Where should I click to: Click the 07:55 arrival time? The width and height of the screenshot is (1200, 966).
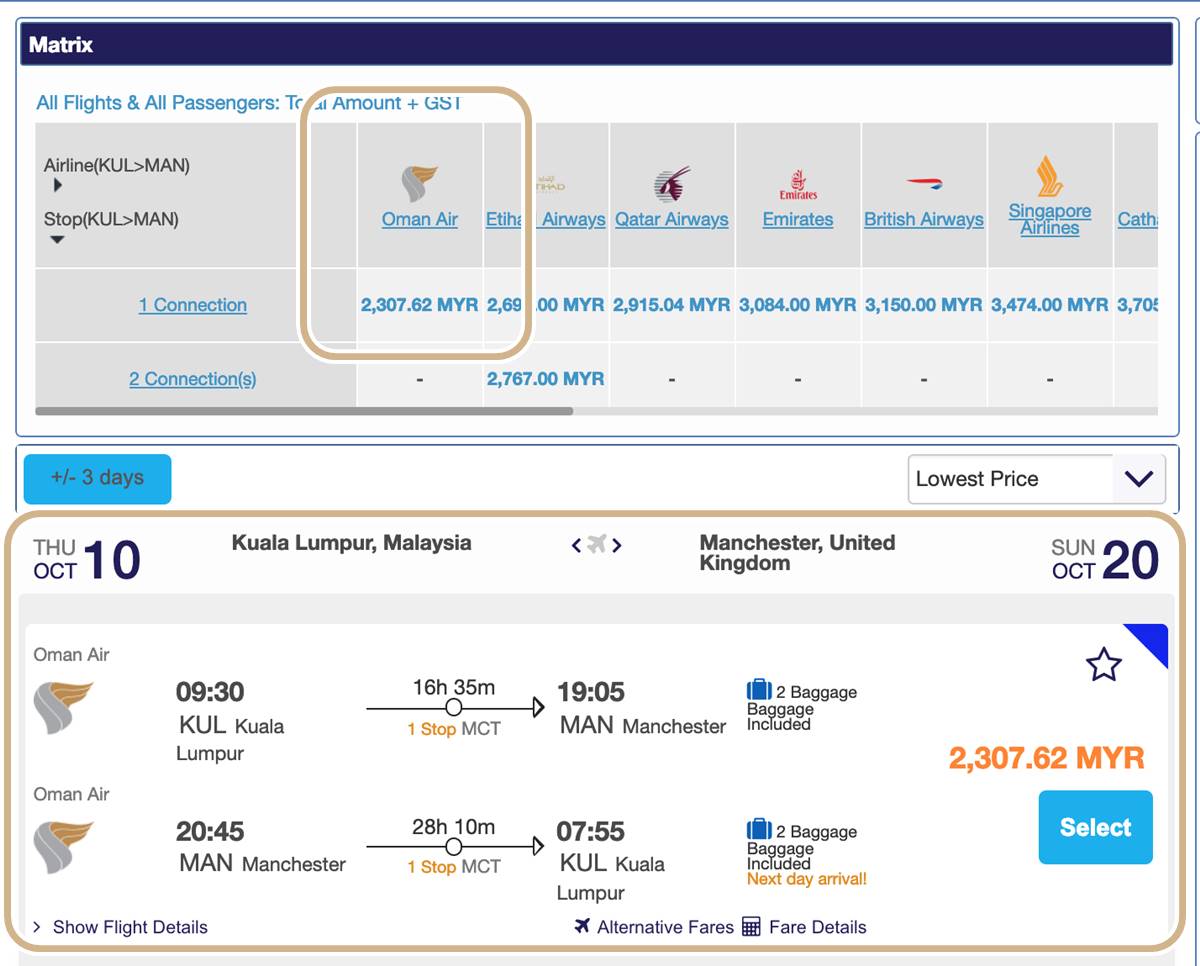(591, 831)
